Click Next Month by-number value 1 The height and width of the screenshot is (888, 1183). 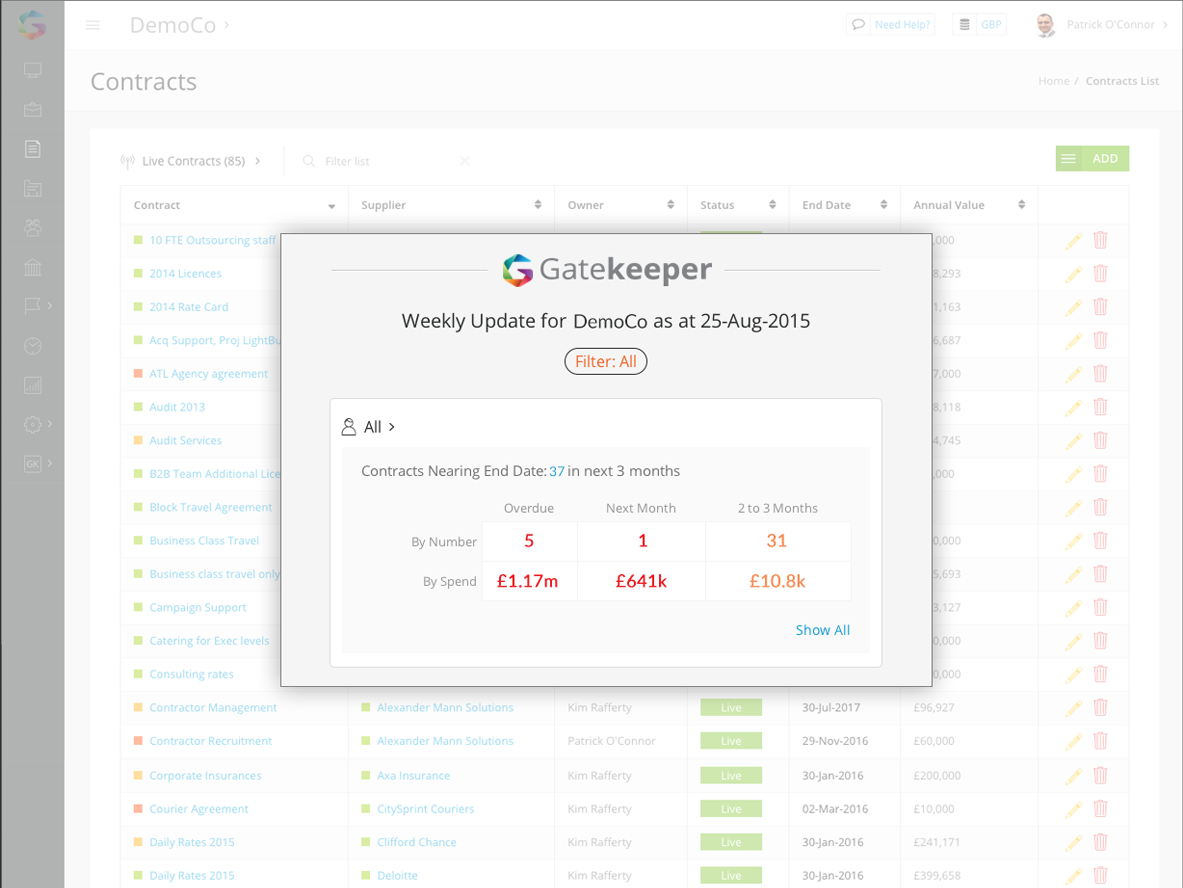(642, 541)
